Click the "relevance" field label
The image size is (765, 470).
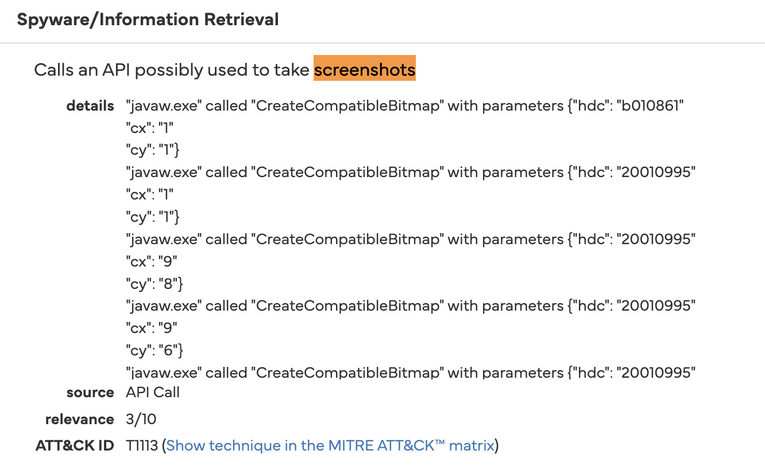point(79,419)
